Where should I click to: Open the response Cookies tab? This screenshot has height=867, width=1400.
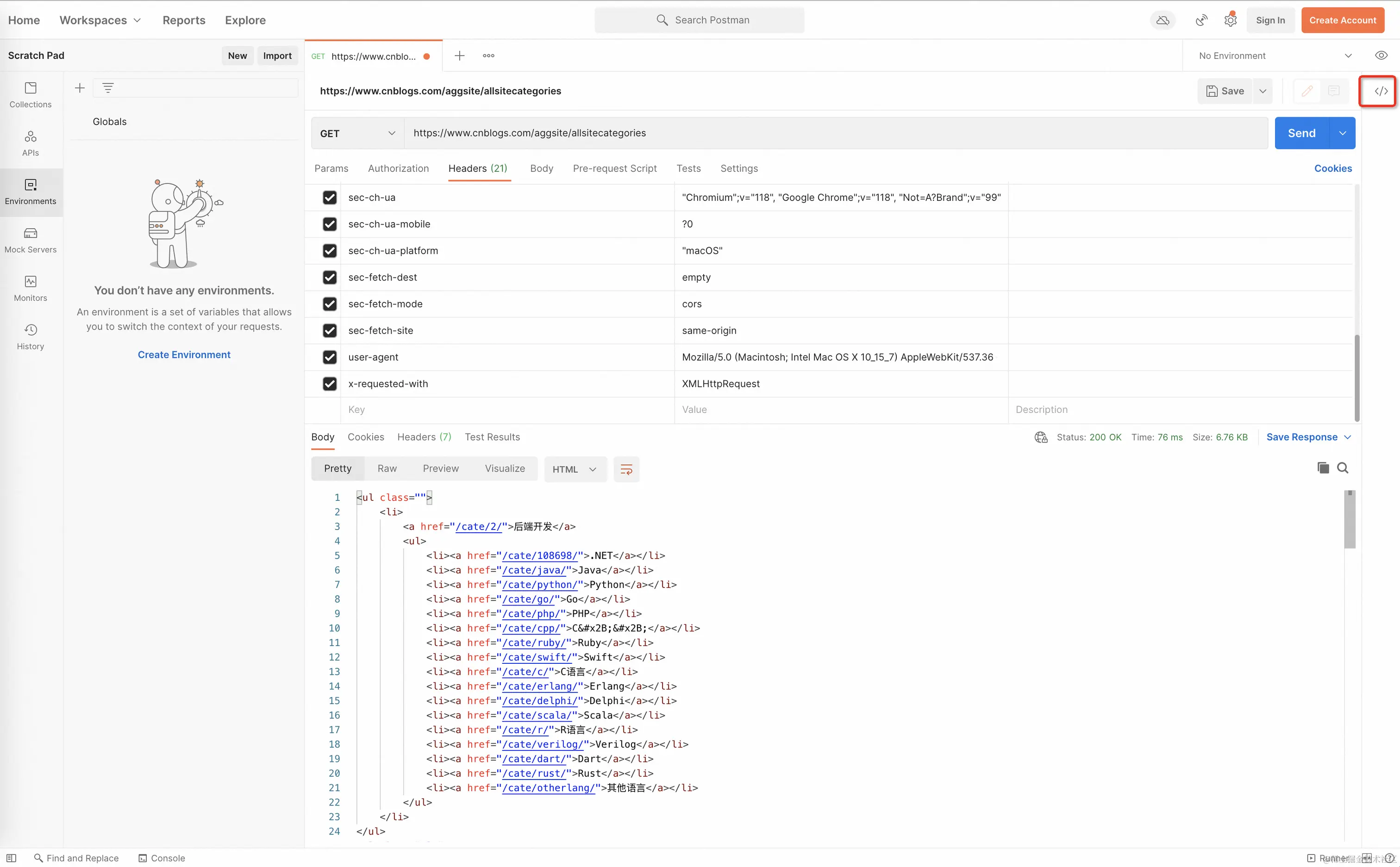[x=365, y=437]
